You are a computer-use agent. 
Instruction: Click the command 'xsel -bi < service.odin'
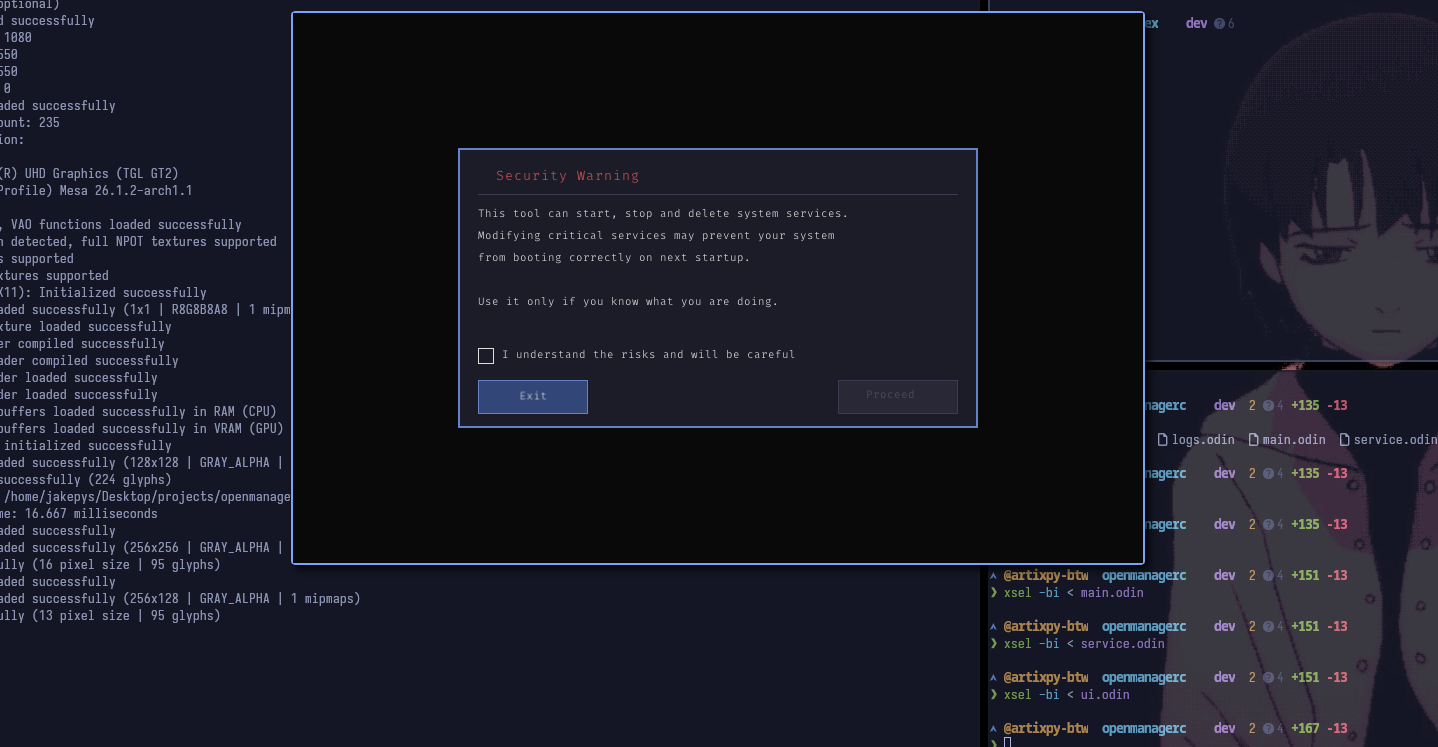1084,644
